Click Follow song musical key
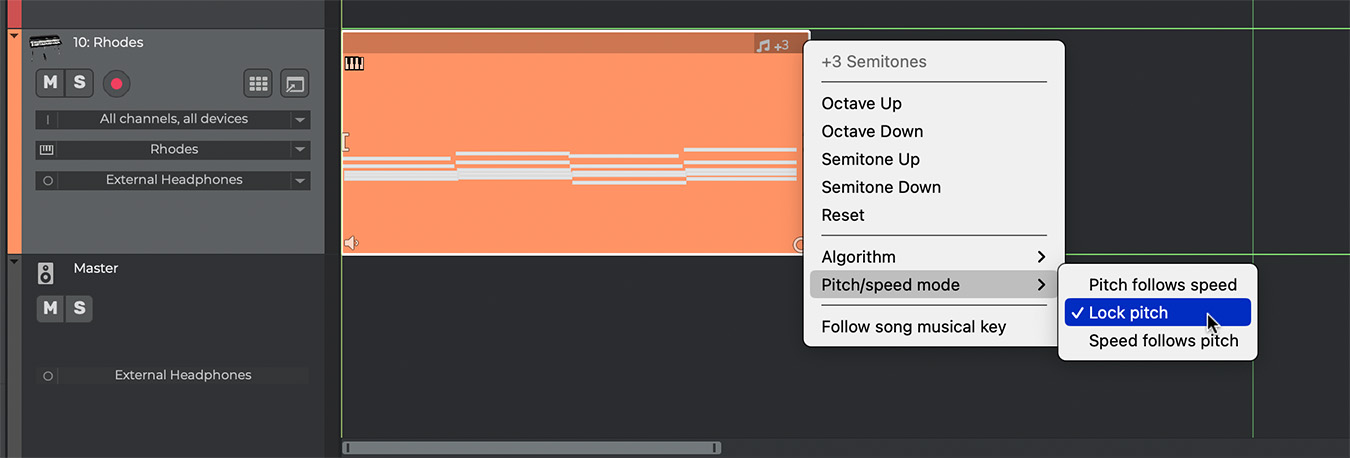Screen dimensions: 1350x458 (913, 327)
